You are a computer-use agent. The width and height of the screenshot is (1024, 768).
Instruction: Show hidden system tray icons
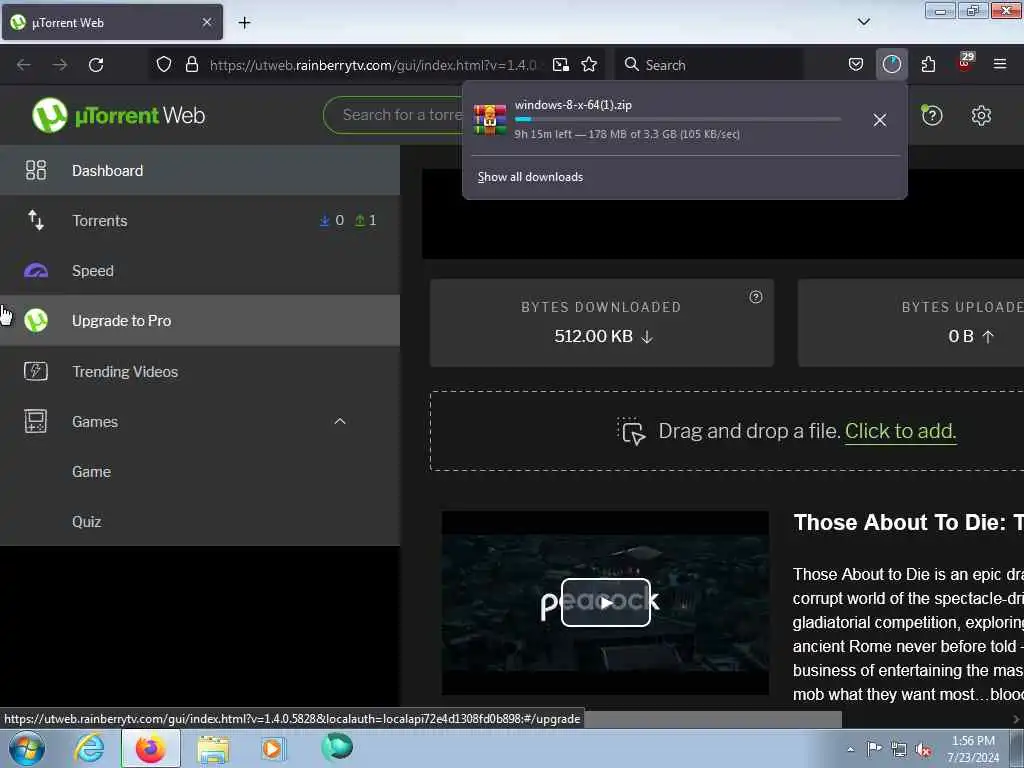pyautogui.click(x=850, y=749)
